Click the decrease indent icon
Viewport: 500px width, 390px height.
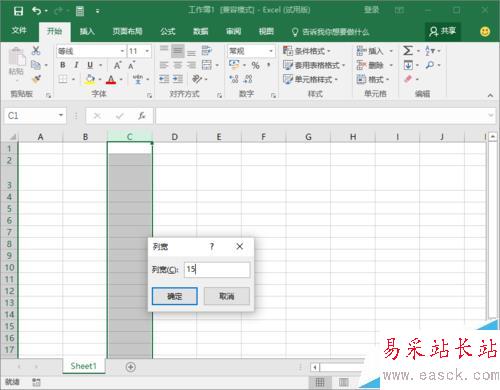164,79
